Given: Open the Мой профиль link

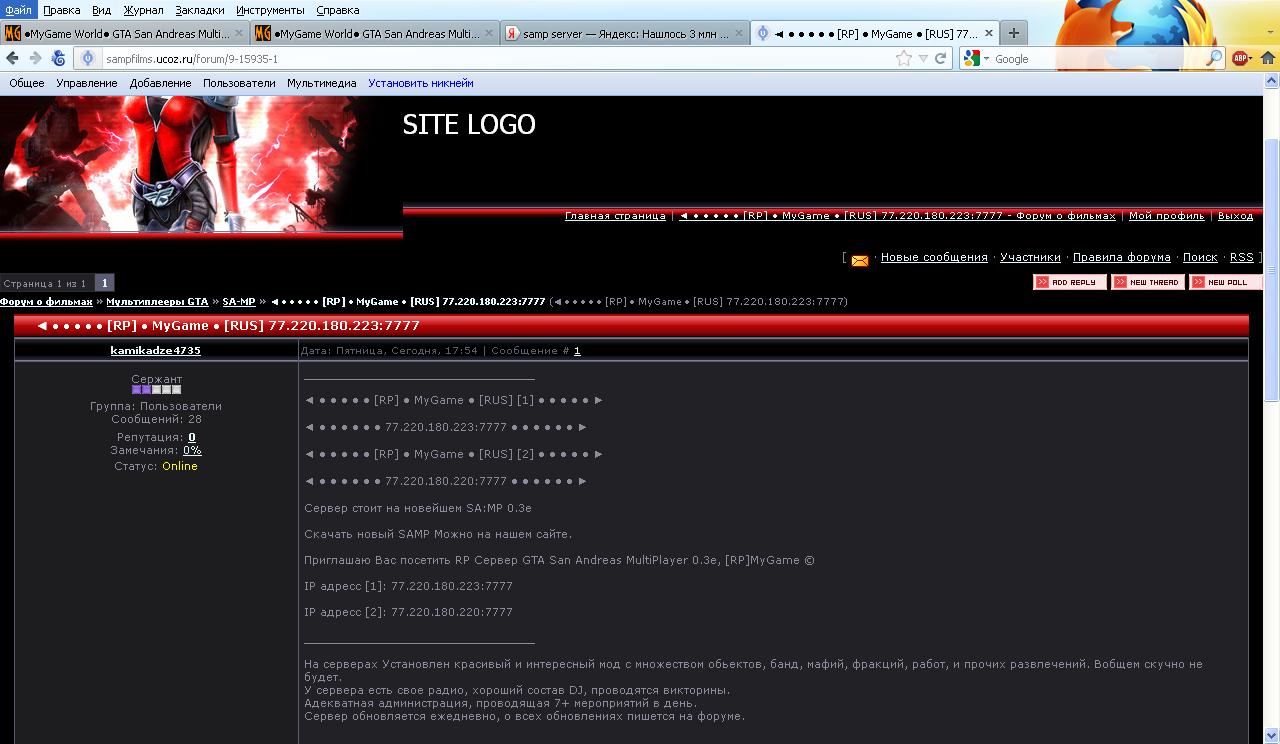Looking at the screenshot, I should coord(1166,216).
